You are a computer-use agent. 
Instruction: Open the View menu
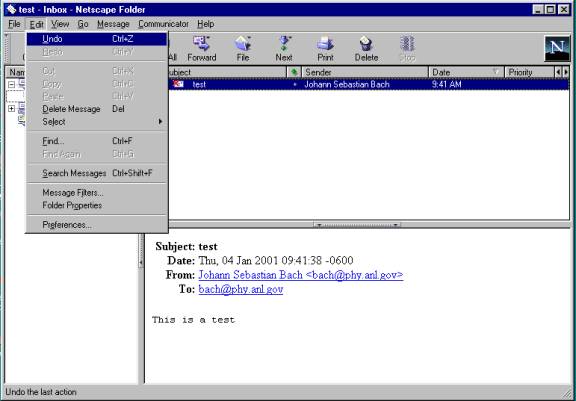(x=60, y=24)
